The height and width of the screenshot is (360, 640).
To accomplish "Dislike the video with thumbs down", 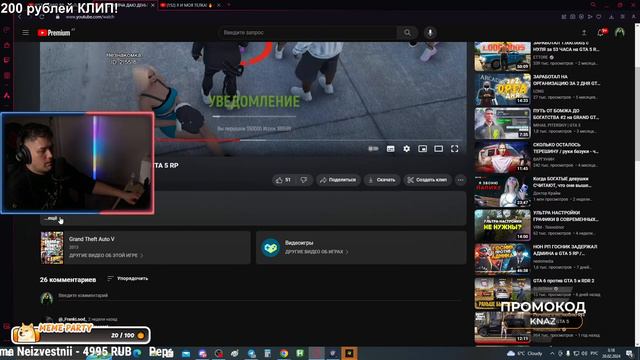I will coord(304,180).
